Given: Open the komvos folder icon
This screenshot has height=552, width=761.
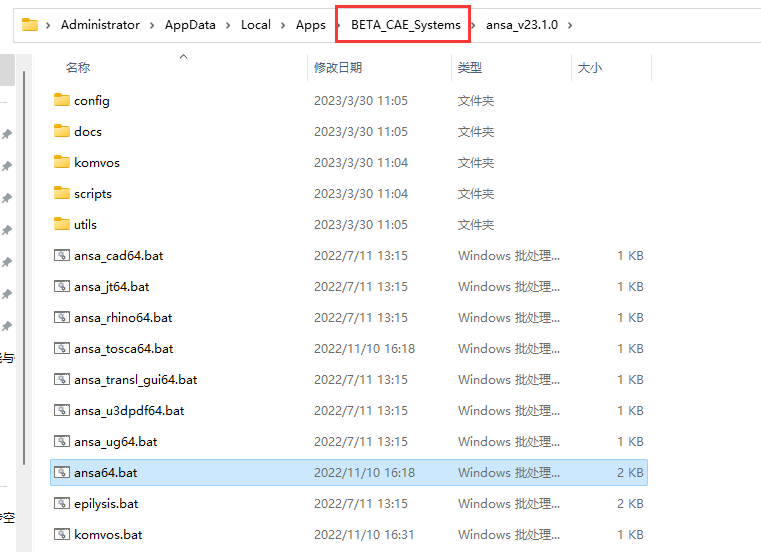Looking at the screenshot, I should pyautogui.click(x=62, y=162).
